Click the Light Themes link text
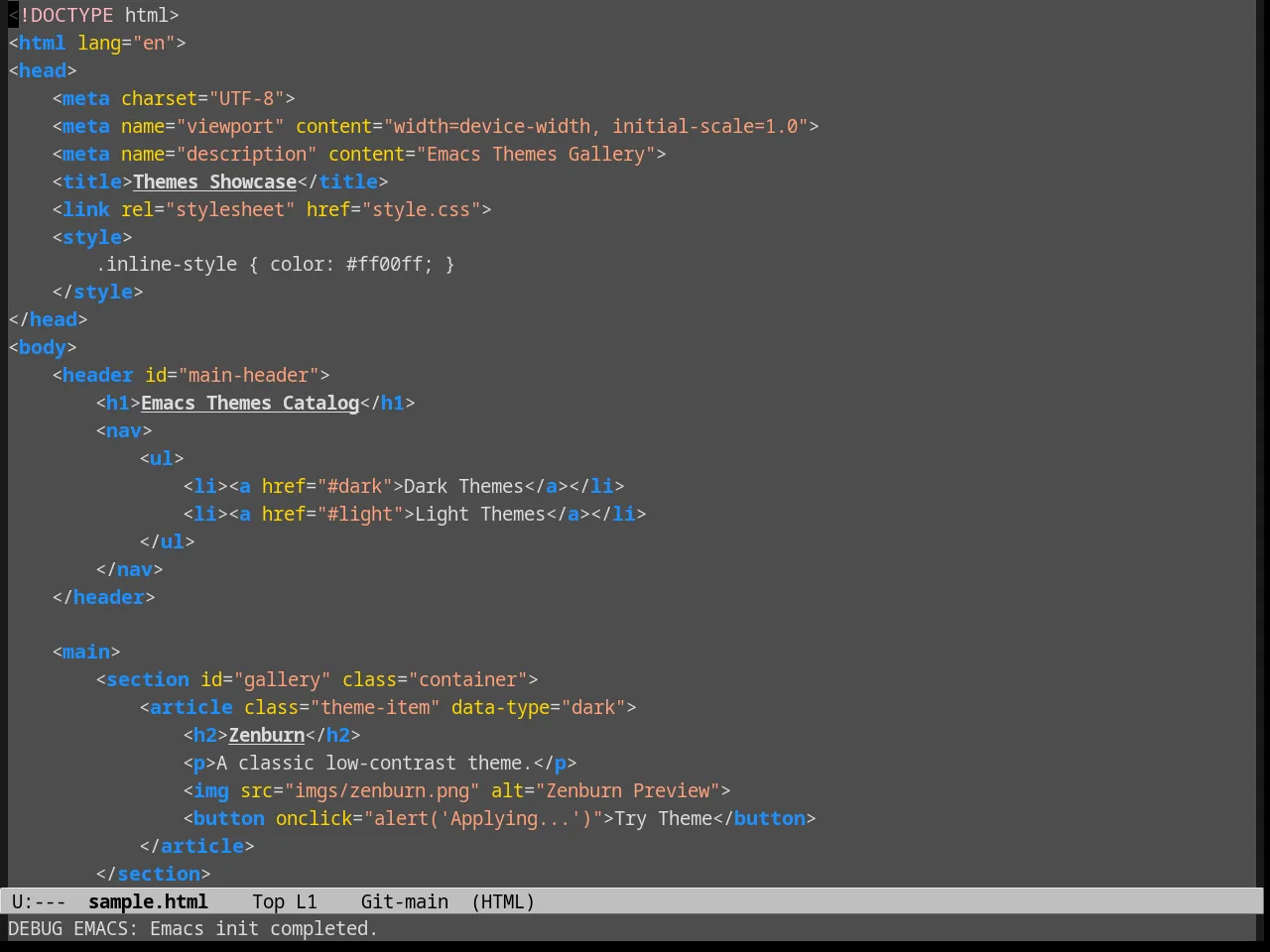 tap(480, 514)
